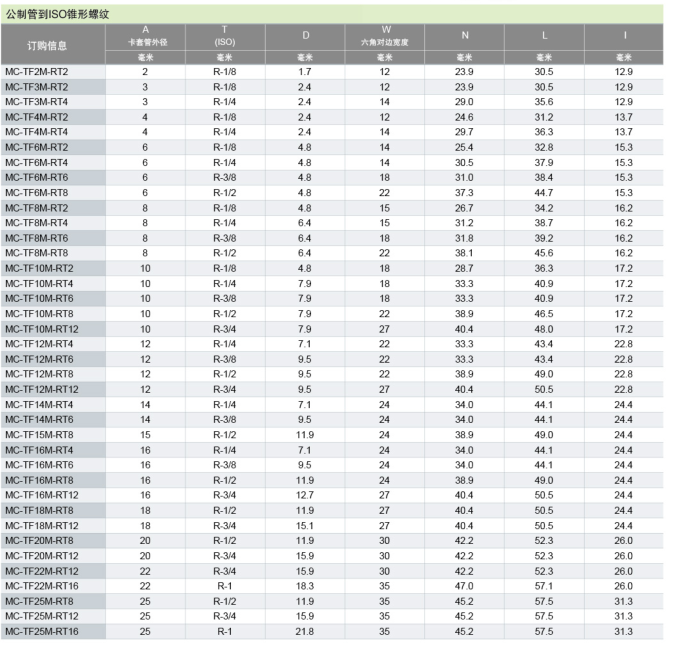Select part number MC-TF22M-RT16

tap(42, 586)
